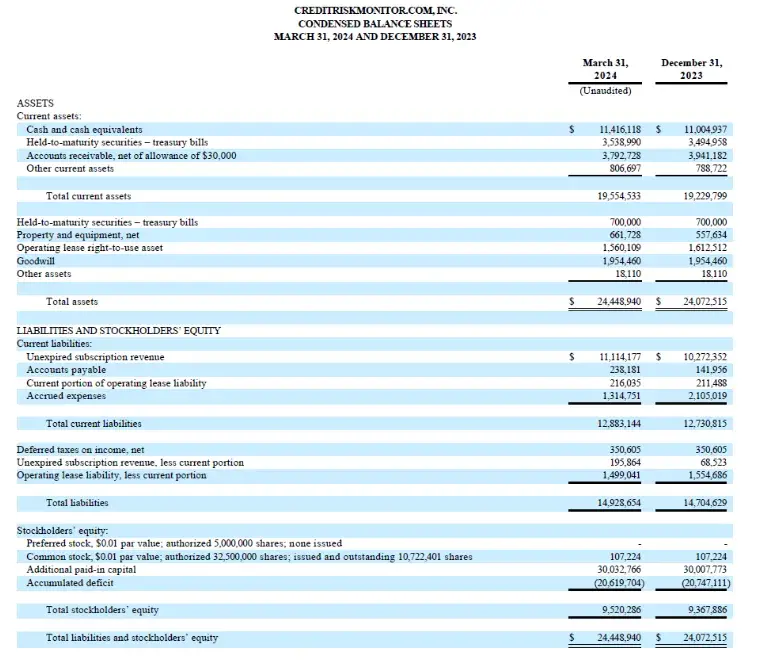Click the Deferred taxes on income, net label
Screen dimensions: 760x660
80,450
